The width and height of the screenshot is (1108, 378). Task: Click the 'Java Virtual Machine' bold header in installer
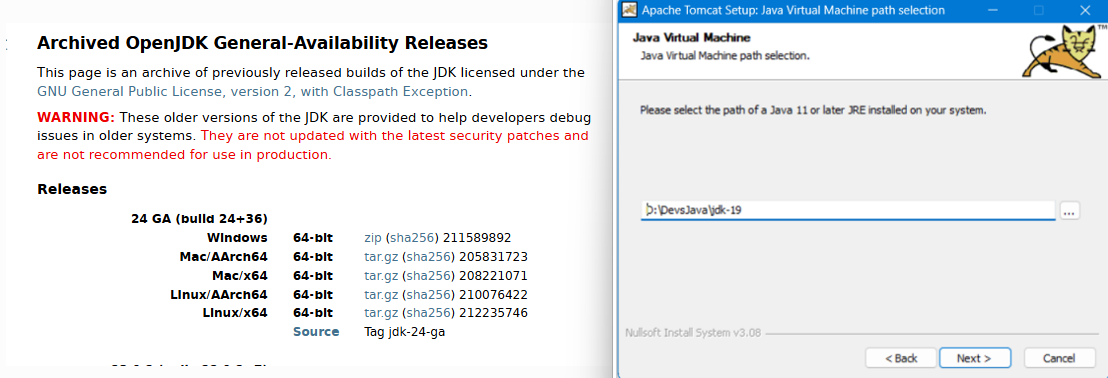691,37
